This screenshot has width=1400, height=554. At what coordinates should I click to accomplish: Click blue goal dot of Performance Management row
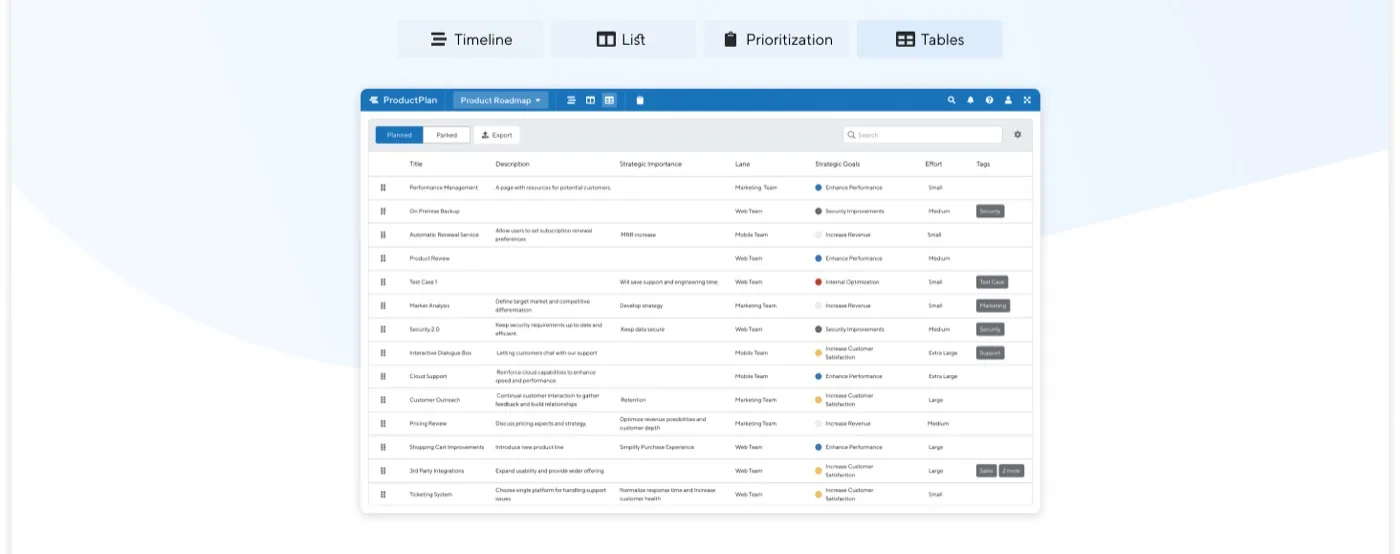tap(818, 188)
